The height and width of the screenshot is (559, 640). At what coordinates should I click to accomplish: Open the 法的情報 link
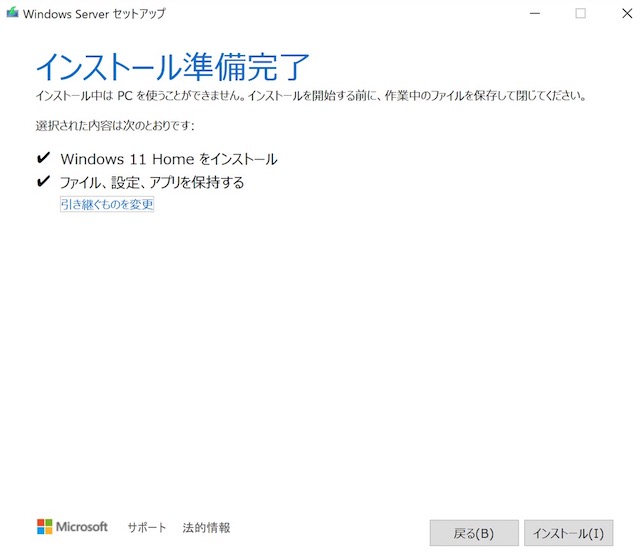(206, 527)
